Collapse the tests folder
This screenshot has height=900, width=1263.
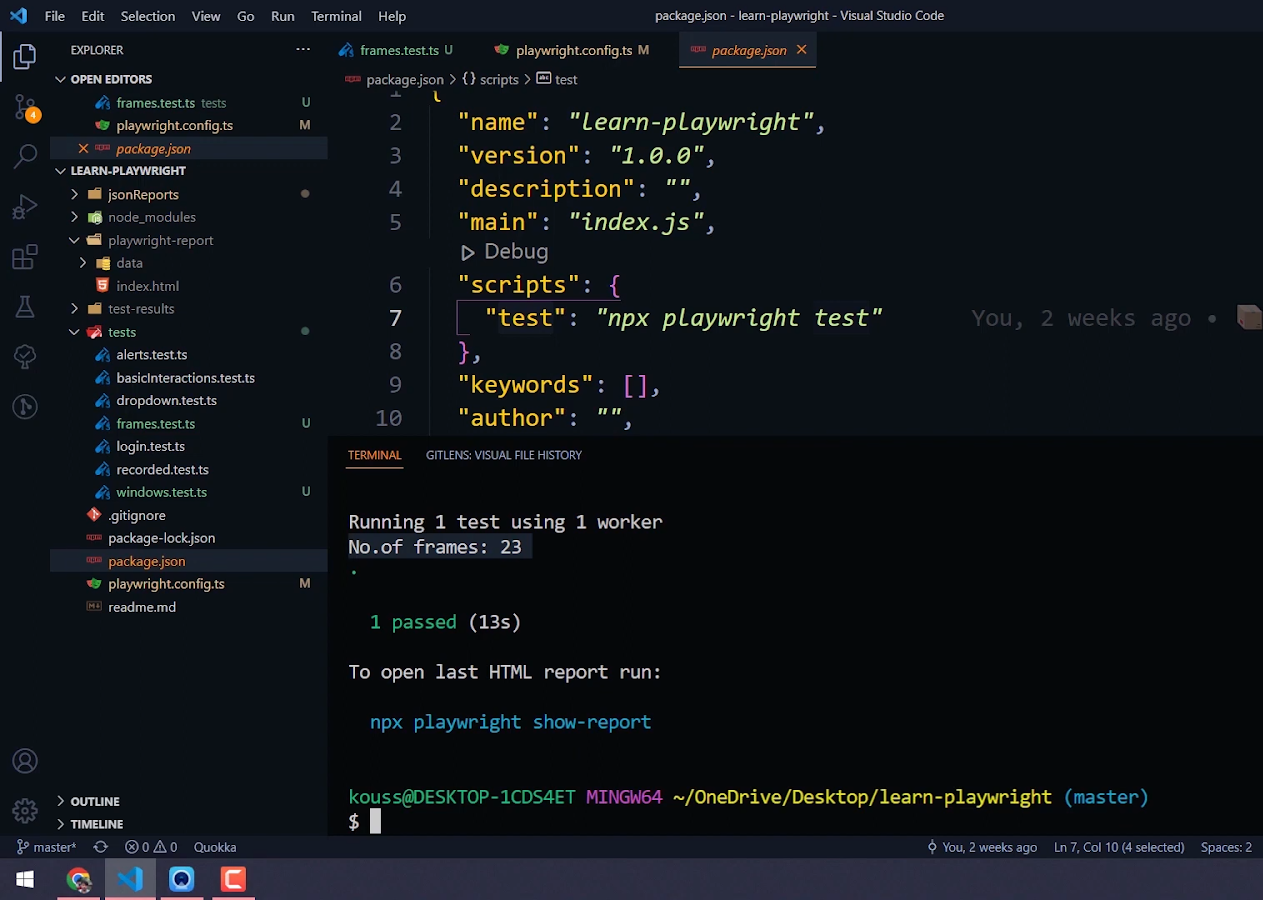tap(72, 331)
